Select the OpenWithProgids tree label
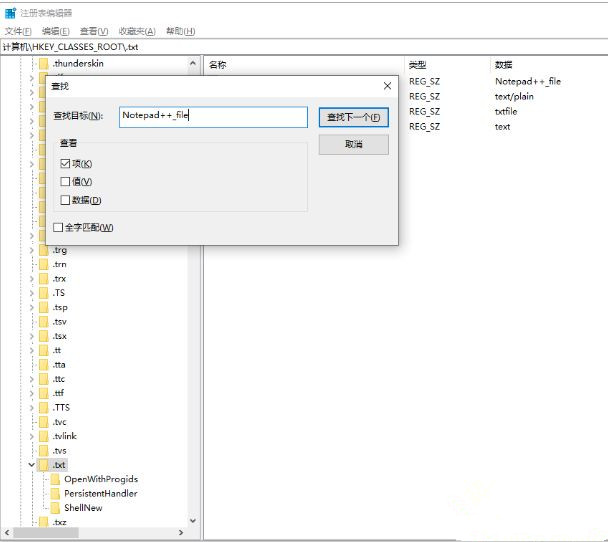This screenshot has height=542, width=608. [x=101, y=479]
